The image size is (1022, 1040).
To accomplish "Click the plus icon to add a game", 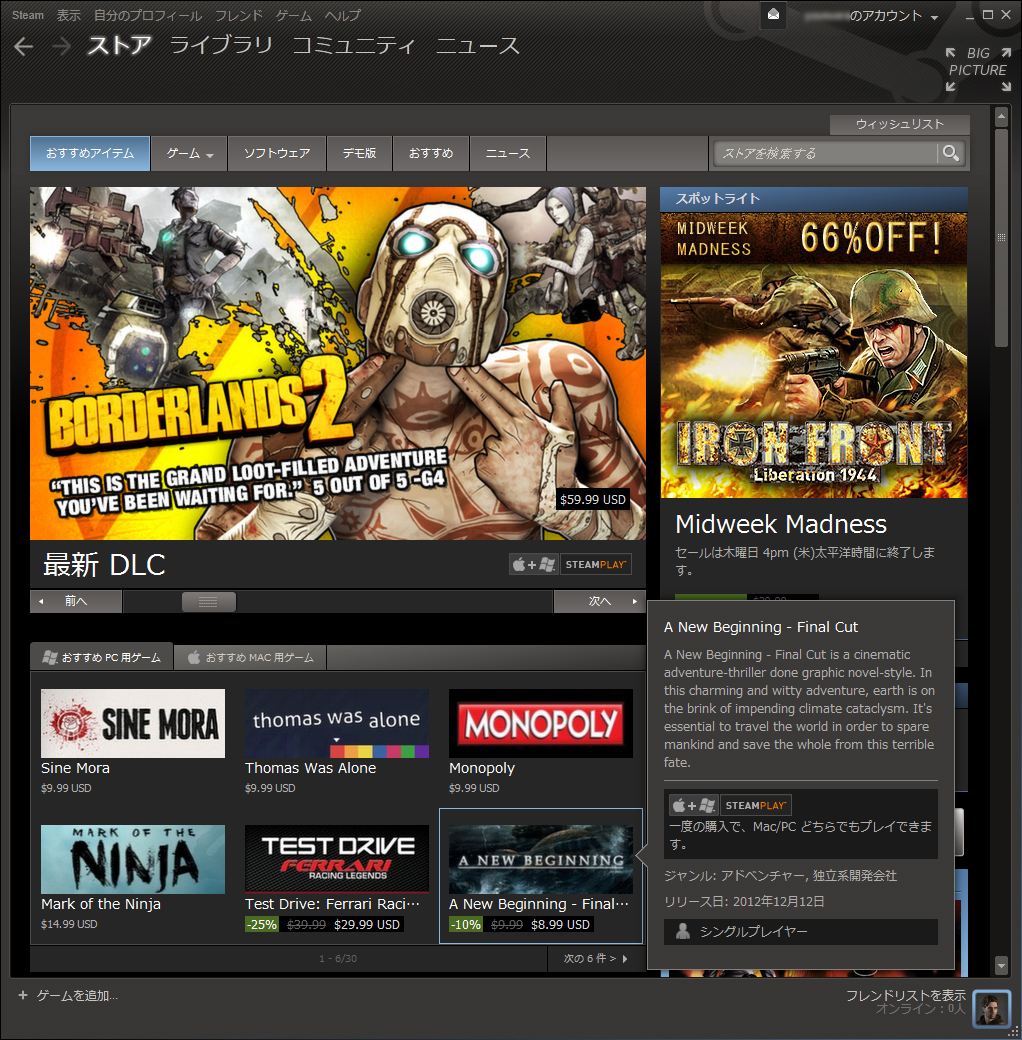I will 23,995.
